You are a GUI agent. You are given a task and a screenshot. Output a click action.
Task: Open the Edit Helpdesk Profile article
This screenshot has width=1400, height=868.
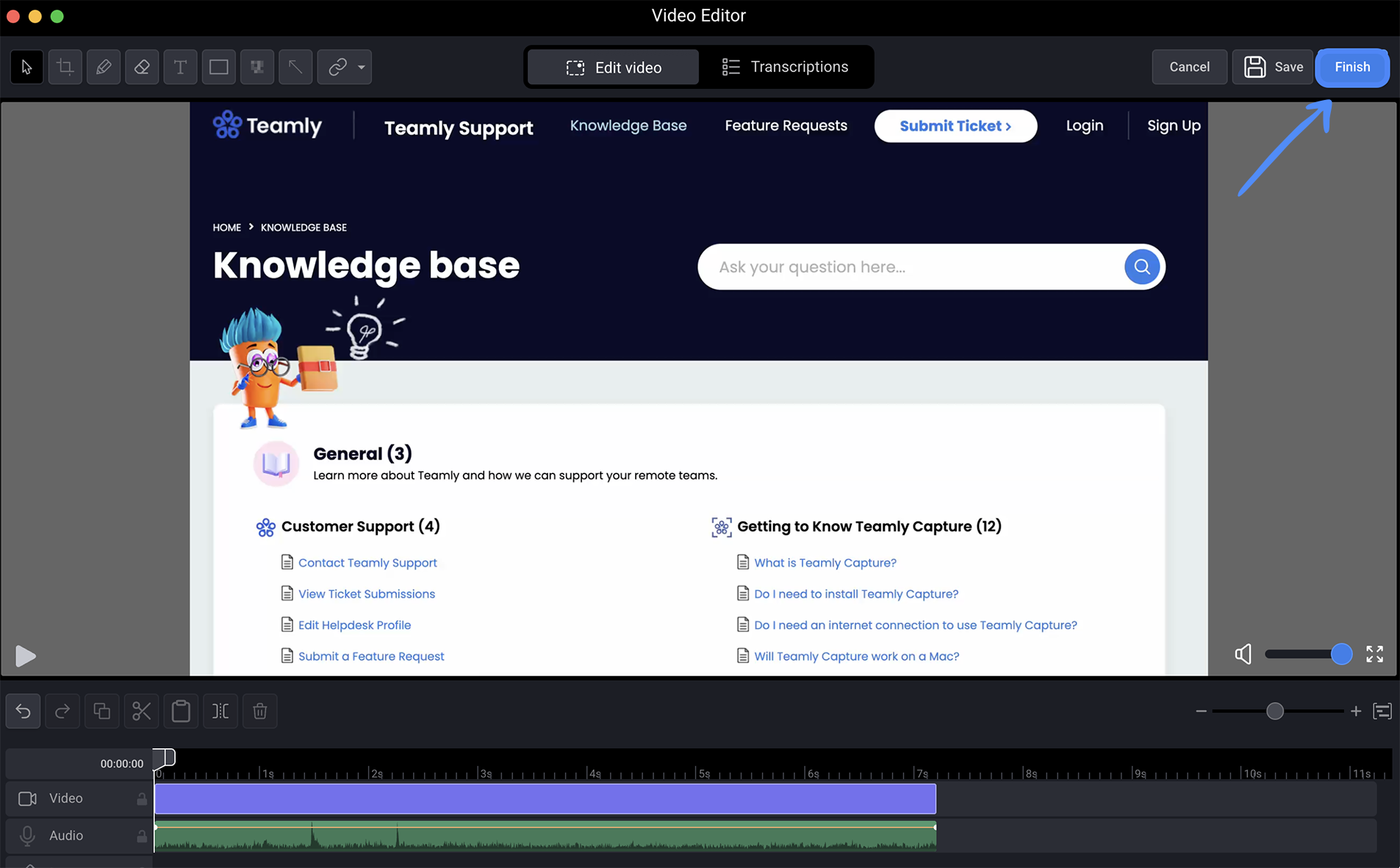point(354,625)
